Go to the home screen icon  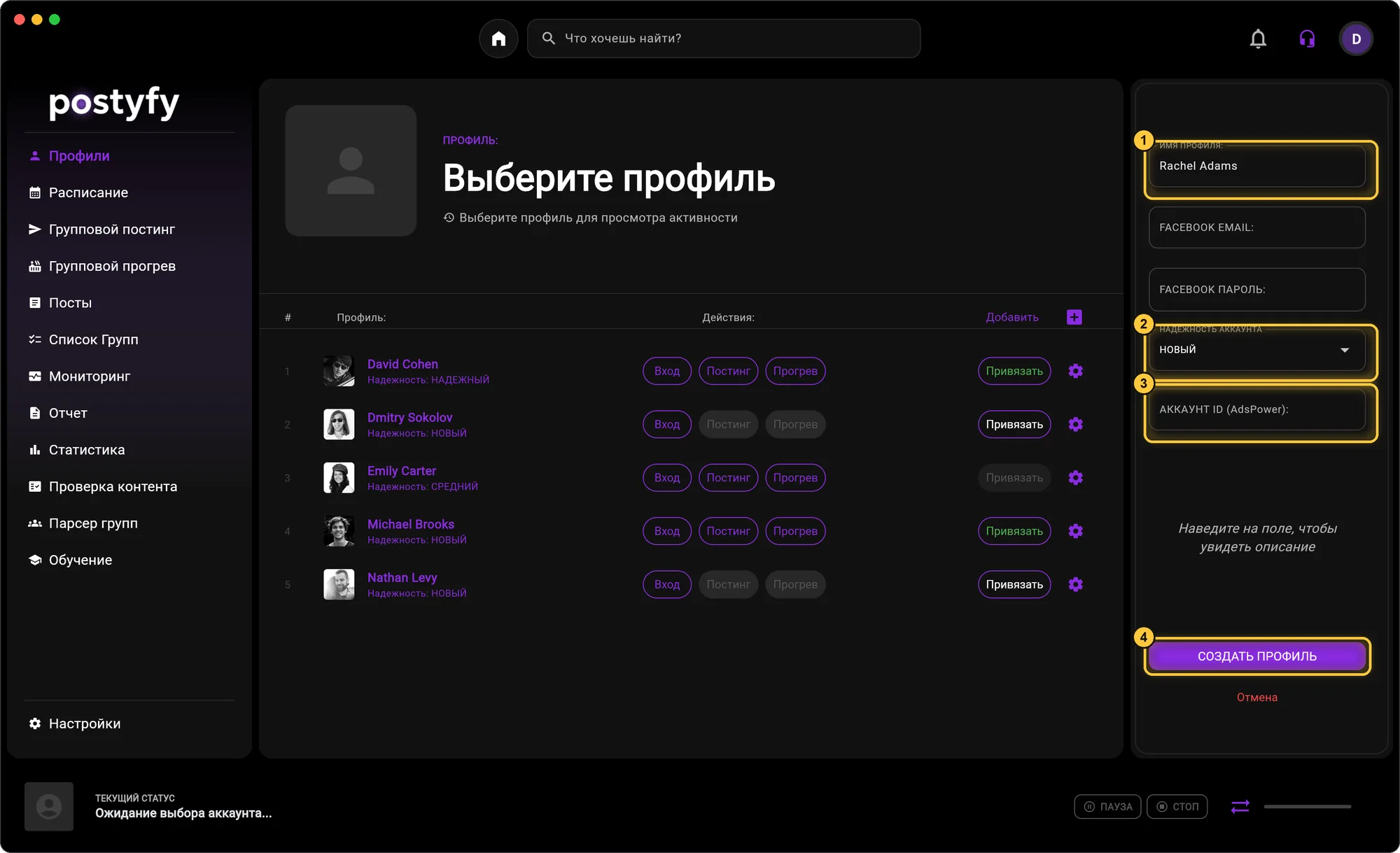click(x=498, y=38)
